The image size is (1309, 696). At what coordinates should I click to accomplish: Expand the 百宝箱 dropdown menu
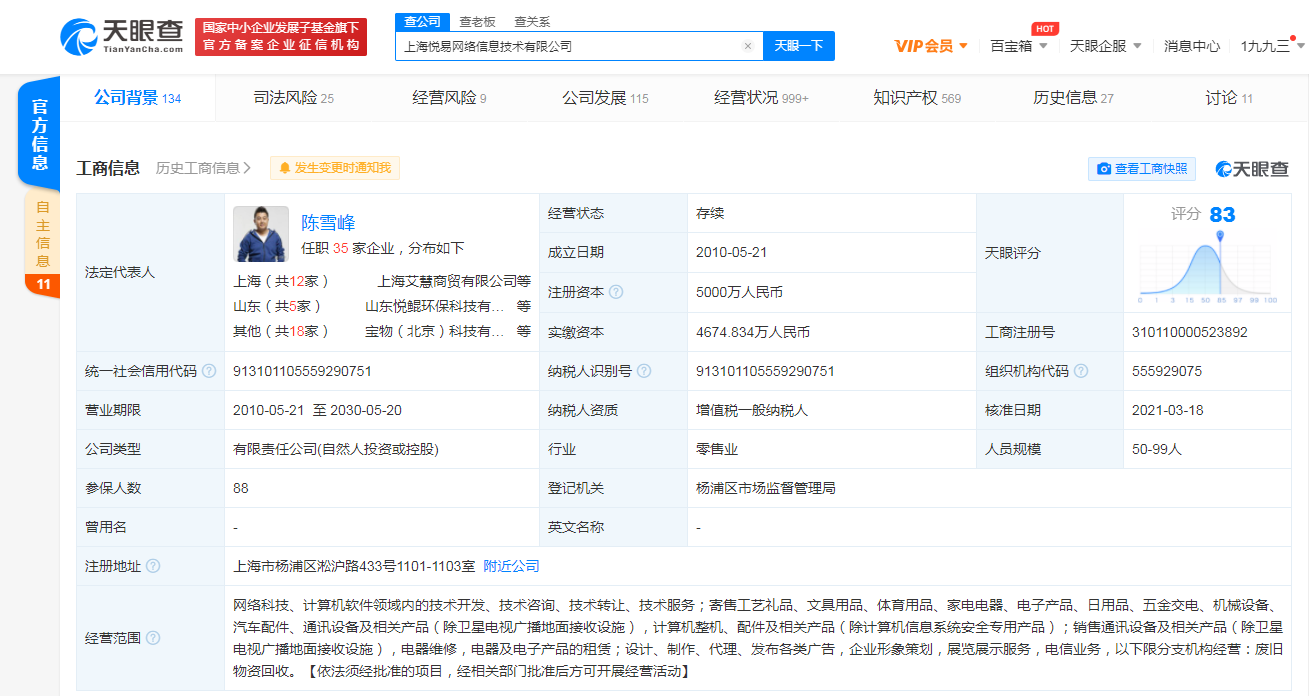[x=1019, y=46]
